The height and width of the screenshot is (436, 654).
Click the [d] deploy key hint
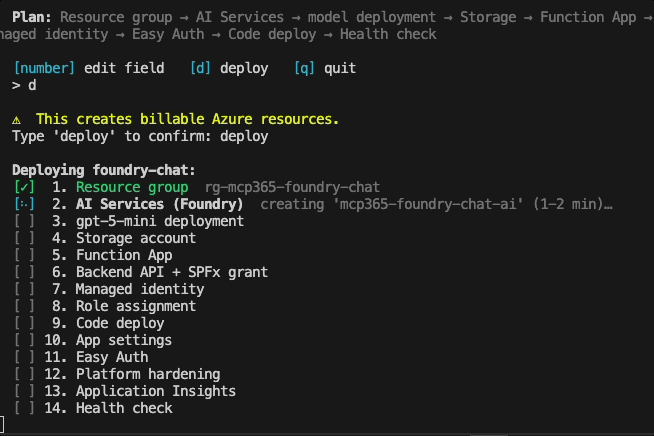coord(229,68)
